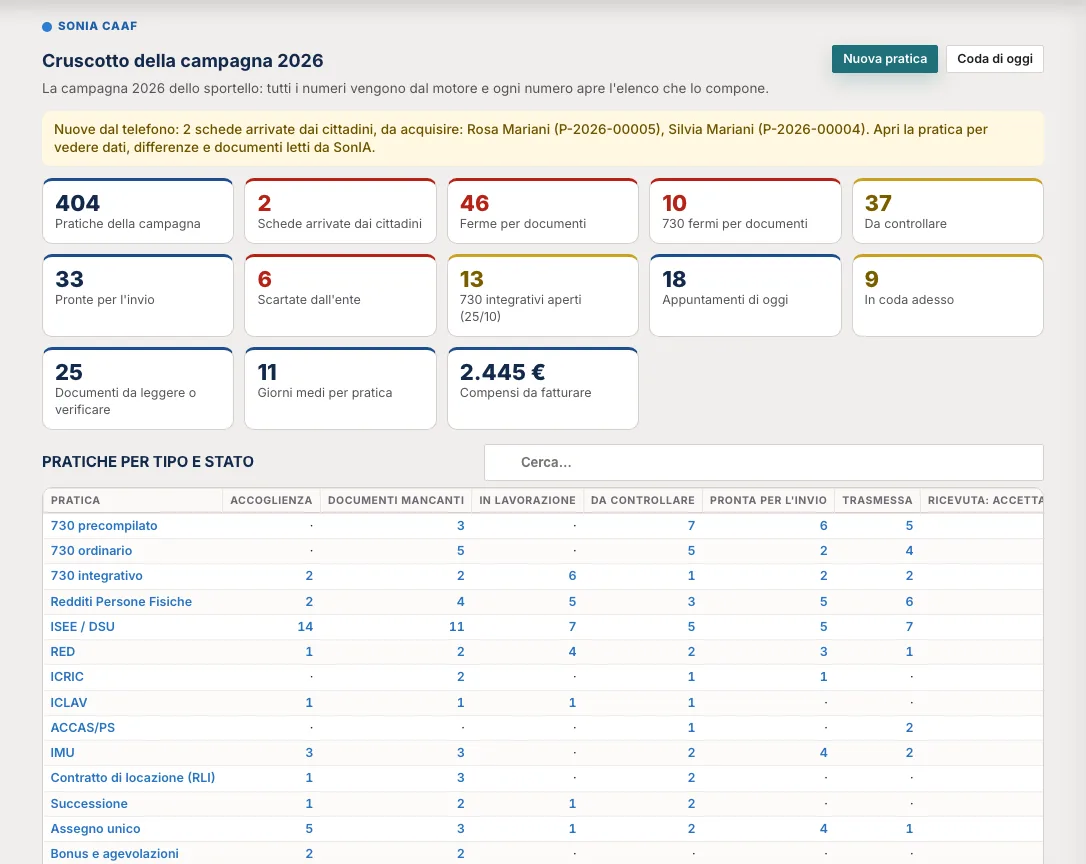Click the Documenti mancanti column header
Screen dimensions: 1086x864
coord(395,500)
